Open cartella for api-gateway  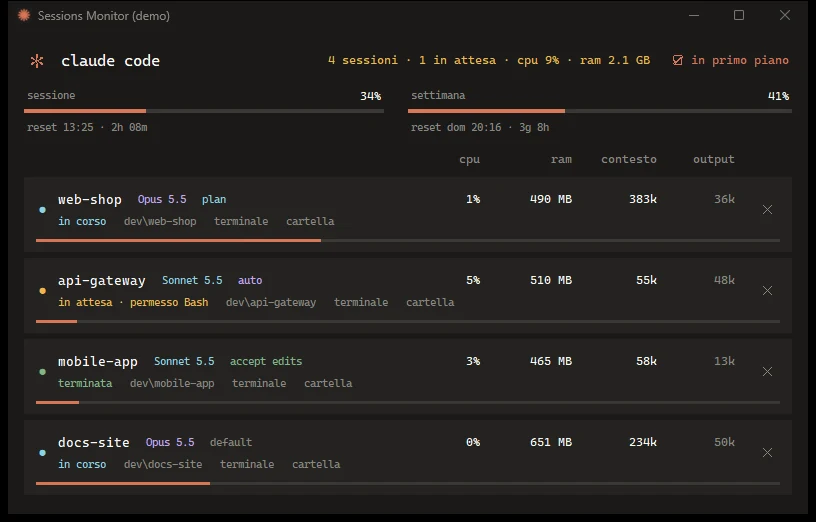click(x=430, y=302)
